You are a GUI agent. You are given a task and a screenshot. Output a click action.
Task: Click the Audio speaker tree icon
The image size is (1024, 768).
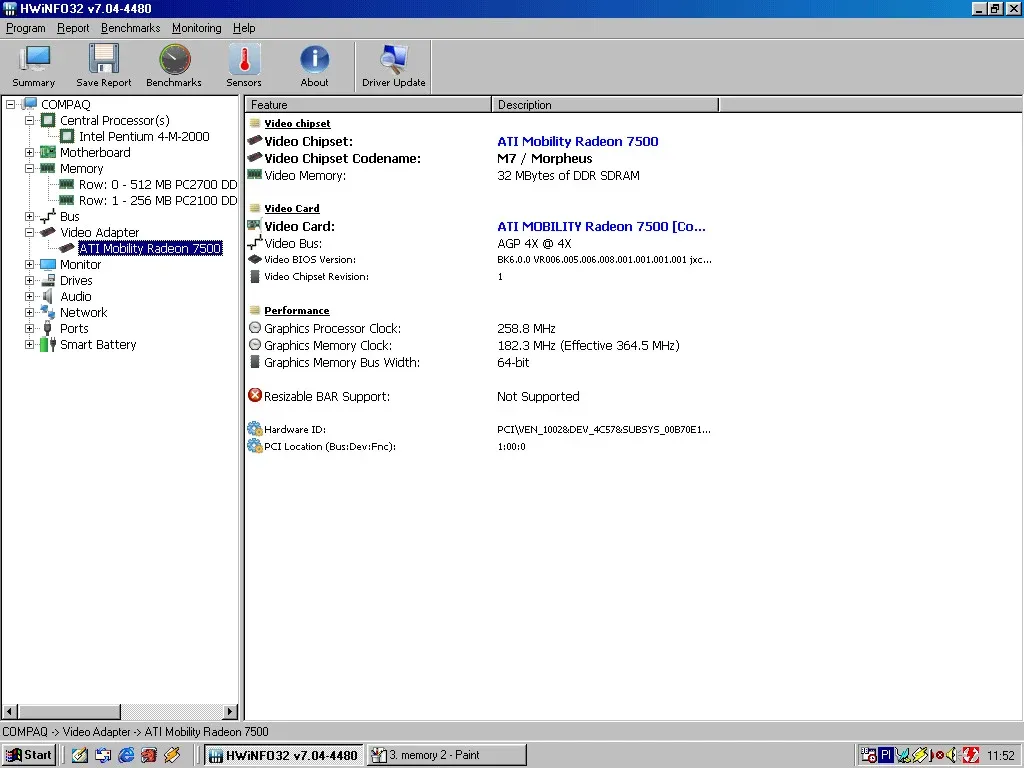(48, 296)
